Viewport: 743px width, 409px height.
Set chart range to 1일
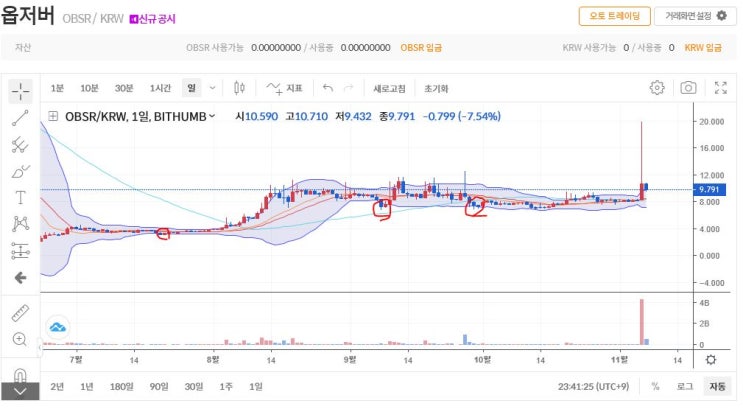[256, 387]
